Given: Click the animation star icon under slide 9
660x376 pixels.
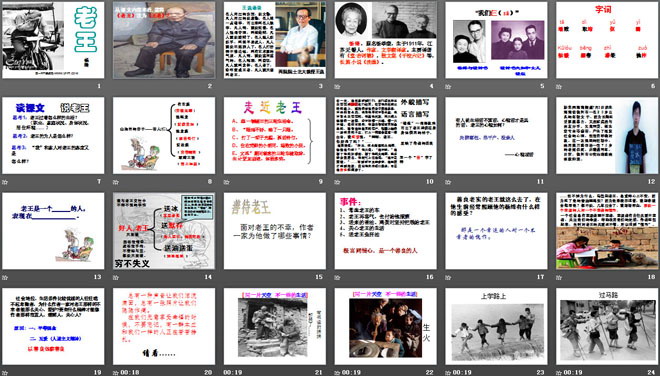Looking at the screenshot, I should 226,182.
